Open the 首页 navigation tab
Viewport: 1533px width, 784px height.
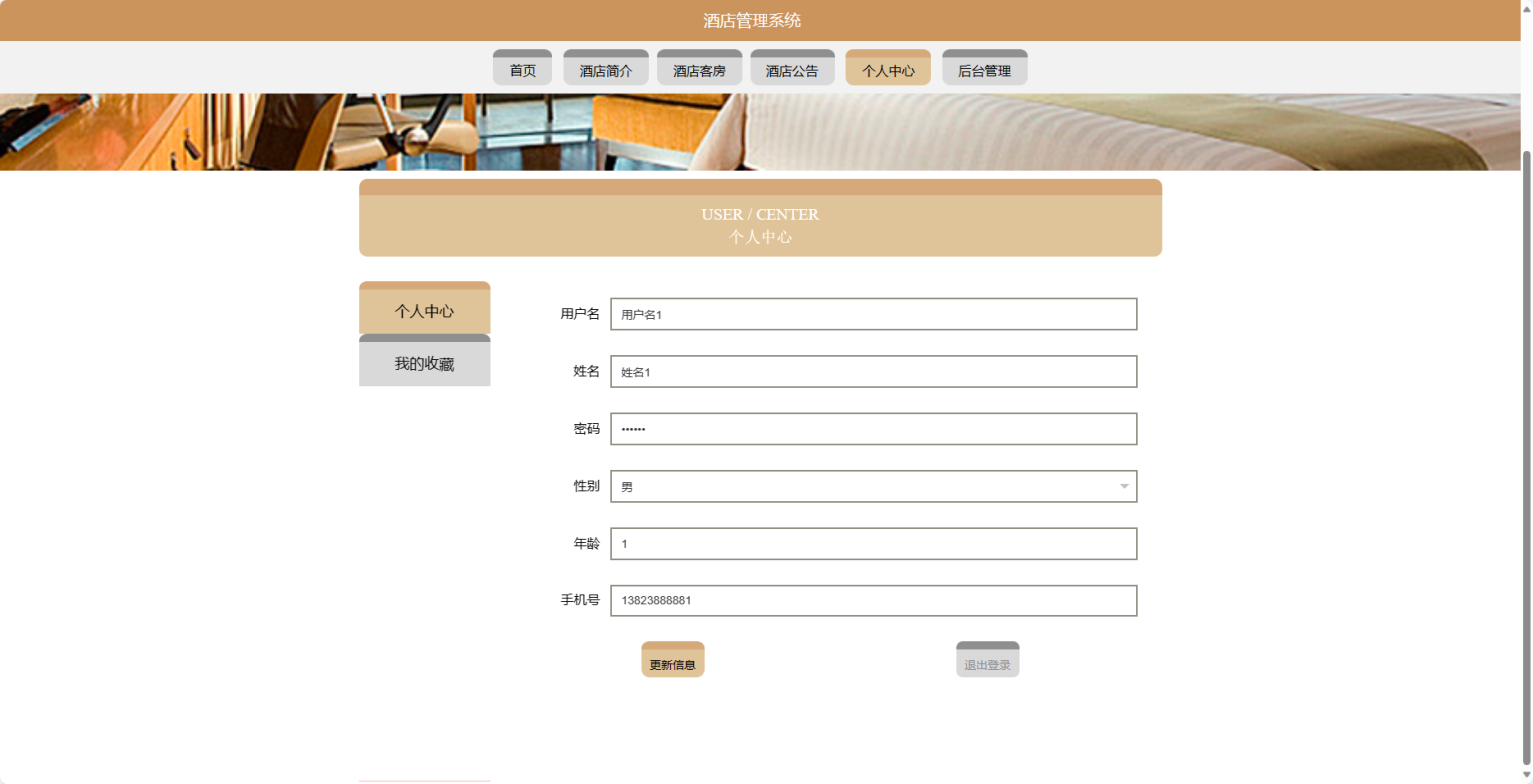[522, 69]
